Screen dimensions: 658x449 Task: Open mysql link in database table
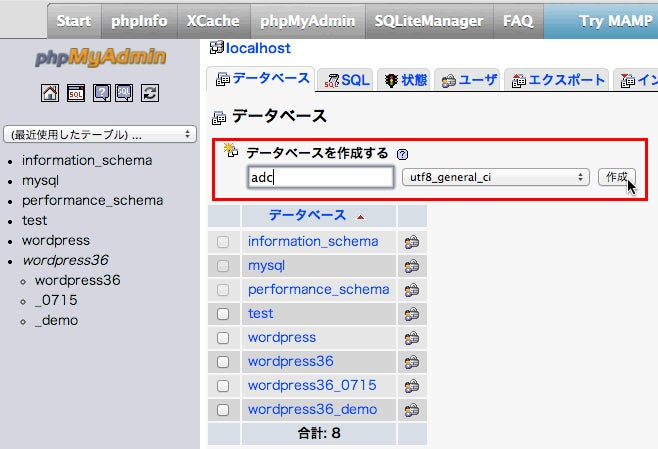(x=266, y=266)
